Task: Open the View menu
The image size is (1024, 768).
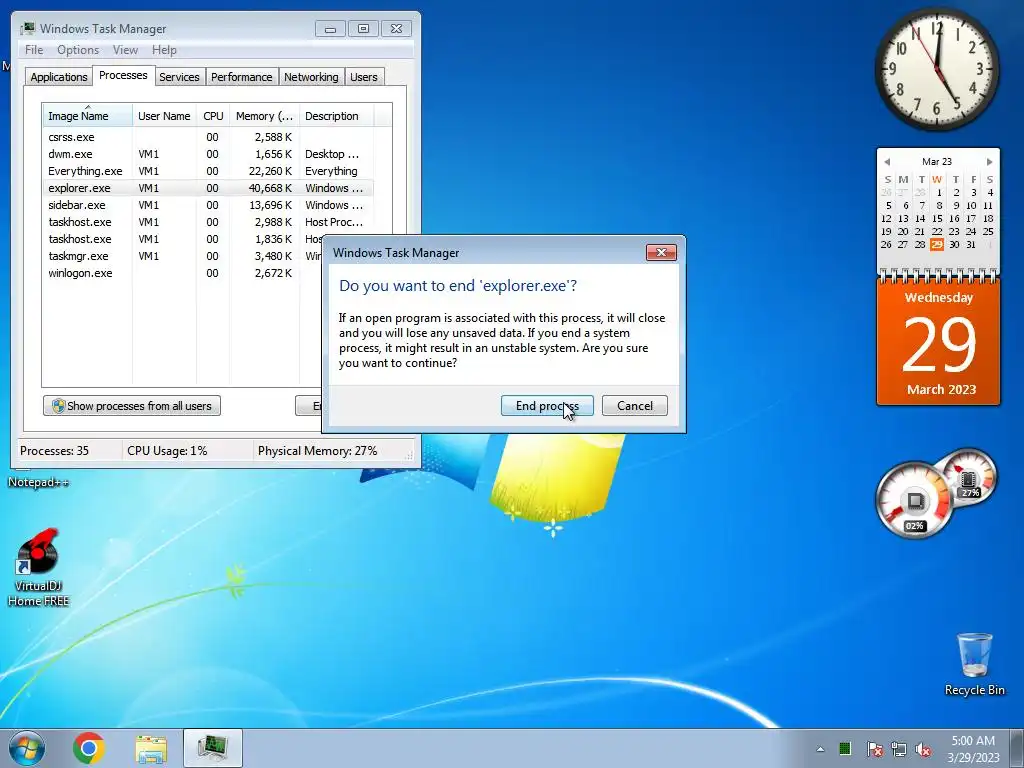Action: [x=125, y=50]
